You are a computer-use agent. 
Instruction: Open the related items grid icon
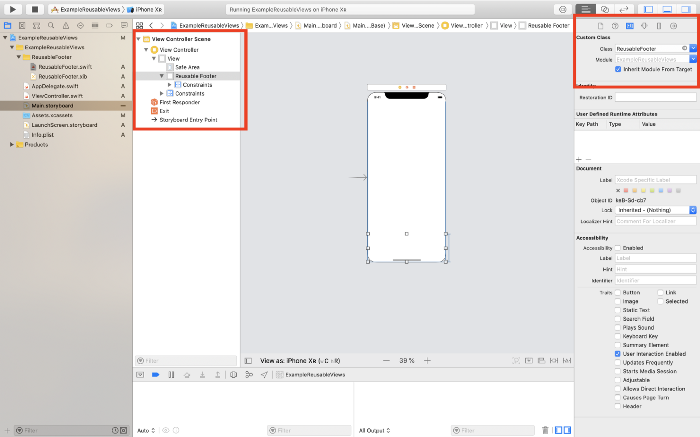tap(140, 25)
